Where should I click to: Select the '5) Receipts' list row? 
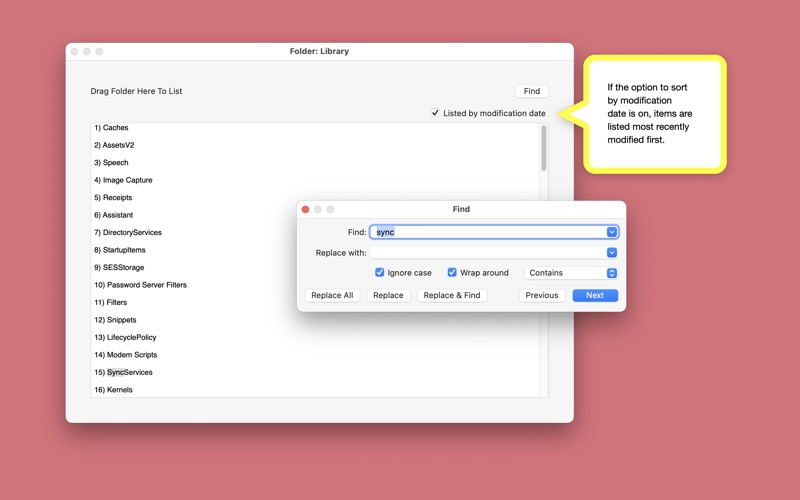315,197
